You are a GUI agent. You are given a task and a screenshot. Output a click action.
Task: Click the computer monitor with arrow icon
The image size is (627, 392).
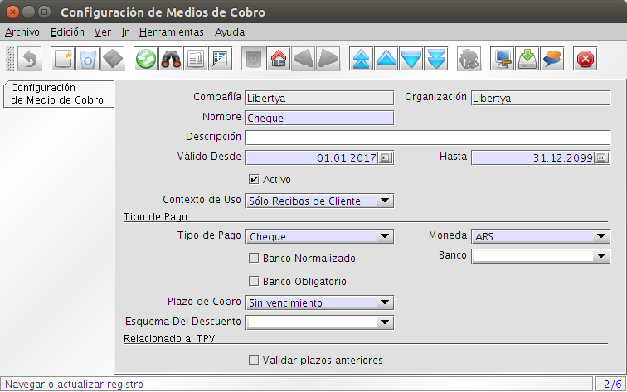(x=502, y=59)
